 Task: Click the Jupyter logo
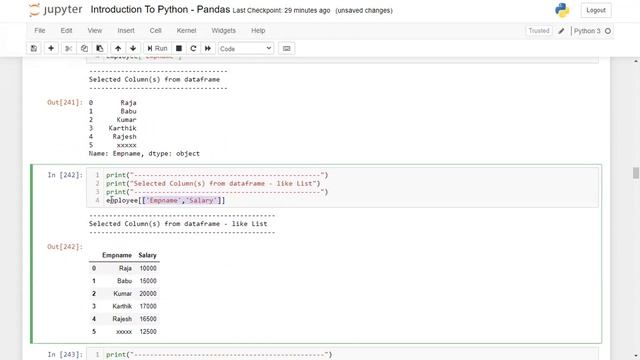[56, 10]
